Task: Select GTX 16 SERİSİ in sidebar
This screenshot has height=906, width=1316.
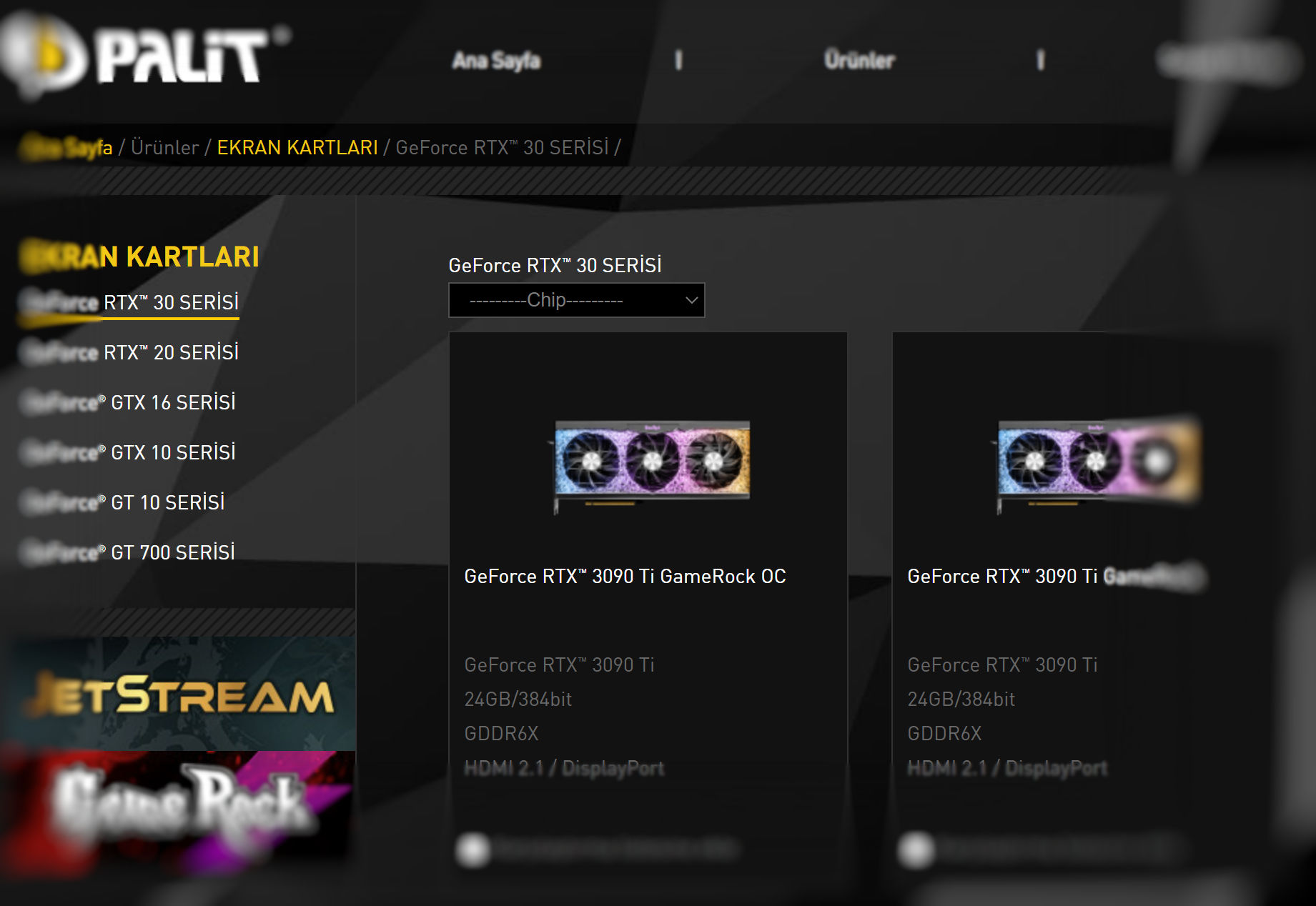Action: coord(128,403)
